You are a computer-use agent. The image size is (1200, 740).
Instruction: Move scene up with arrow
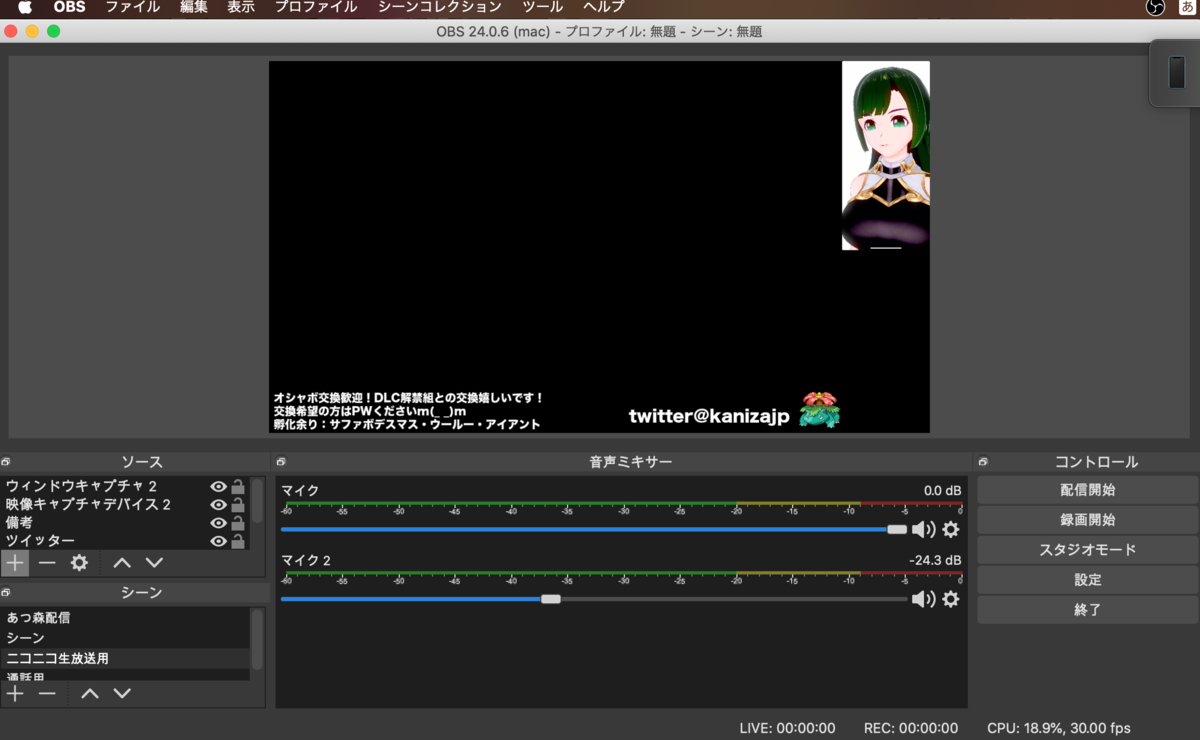click(x=90, y=693)
